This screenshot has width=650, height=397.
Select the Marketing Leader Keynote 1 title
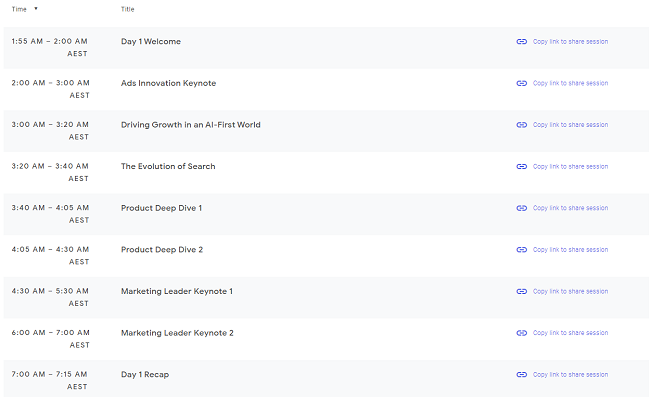coord(177,291)
